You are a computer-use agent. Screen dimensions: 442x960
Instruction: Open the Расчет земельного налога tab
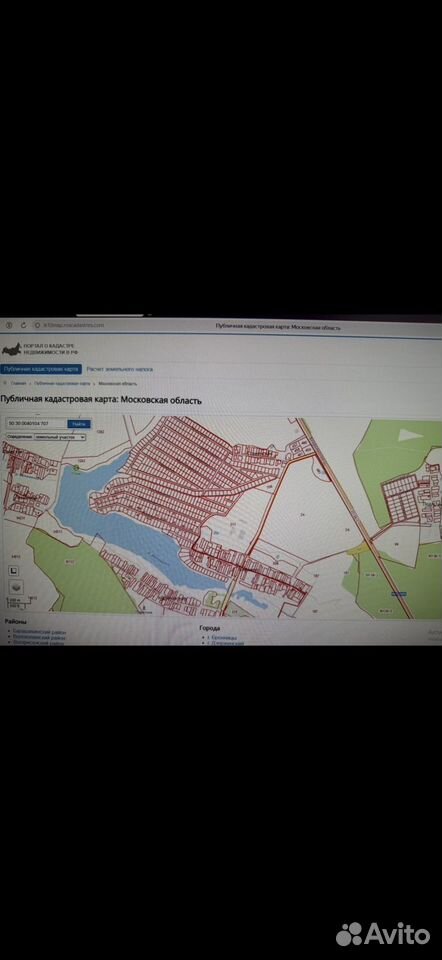pyautogui.click(x=119, y=369)
